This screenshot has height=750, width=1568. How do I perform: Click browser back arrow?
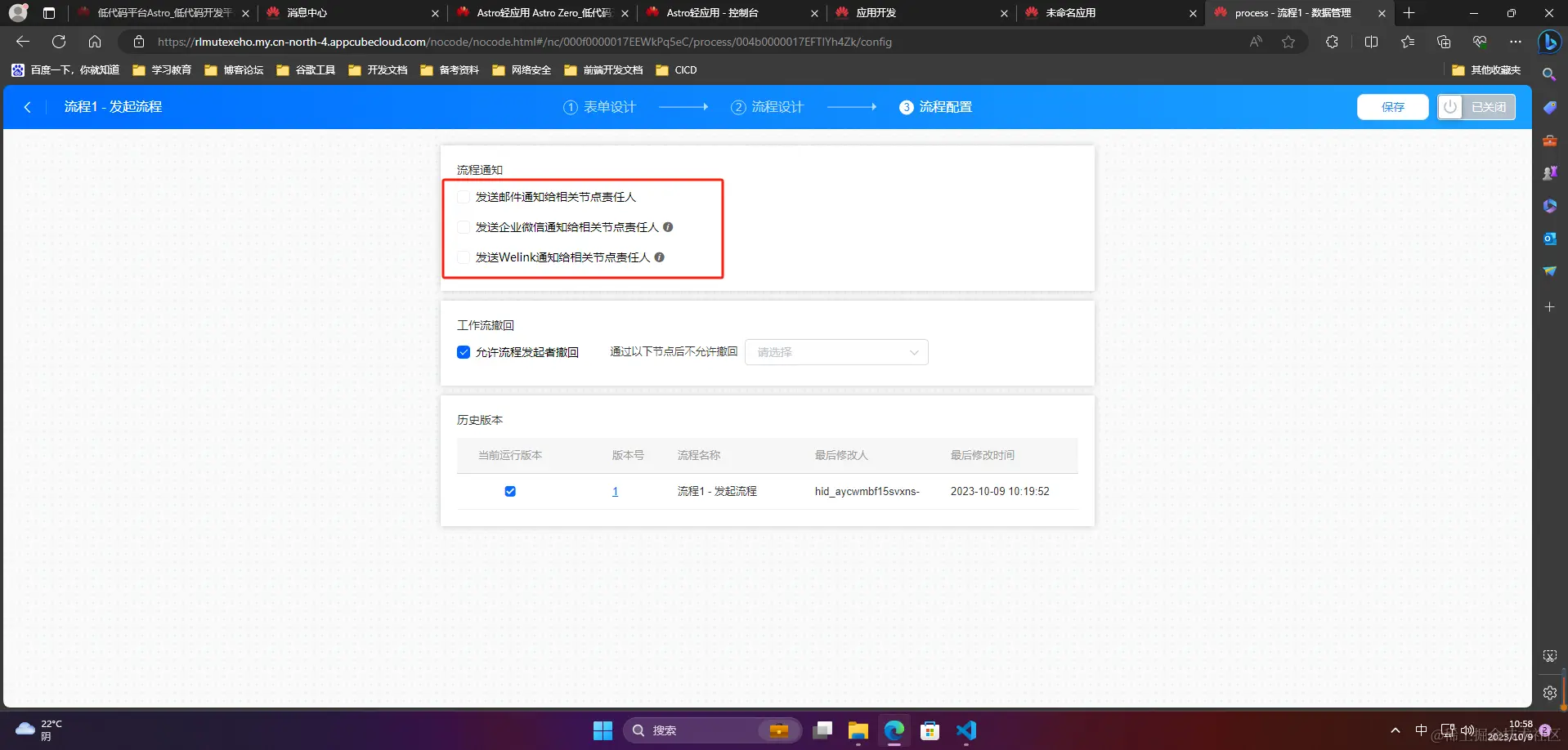23,42
